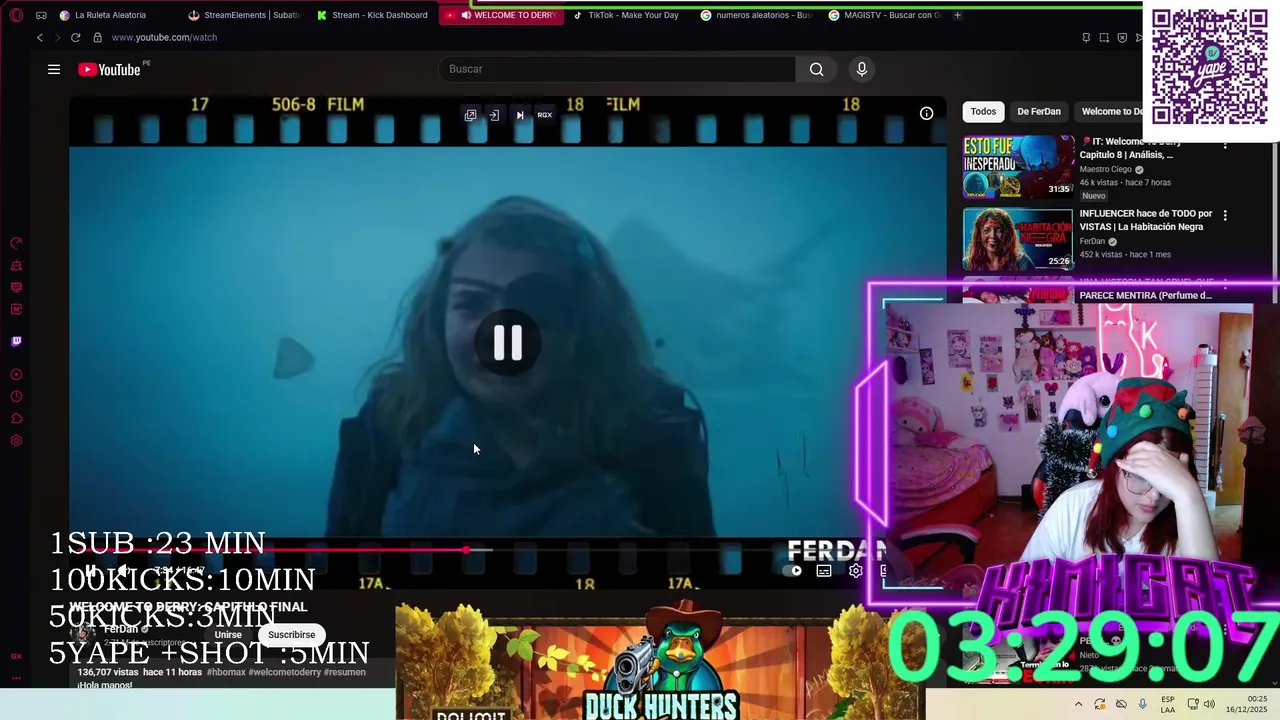This screenshot has height=720, width=1280.
Task: Select the Todos filter chip
Action: point(983,111)
